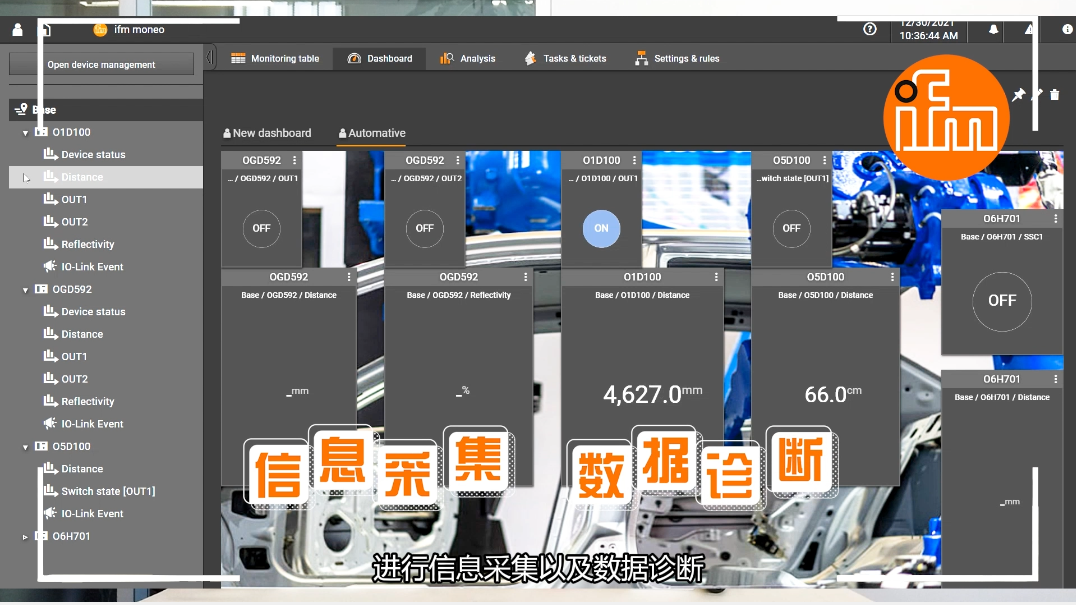The image size is (1076, 605).
Task: Select Reflectivity under OGD592 in tree
Action: (x=87, y=402)
